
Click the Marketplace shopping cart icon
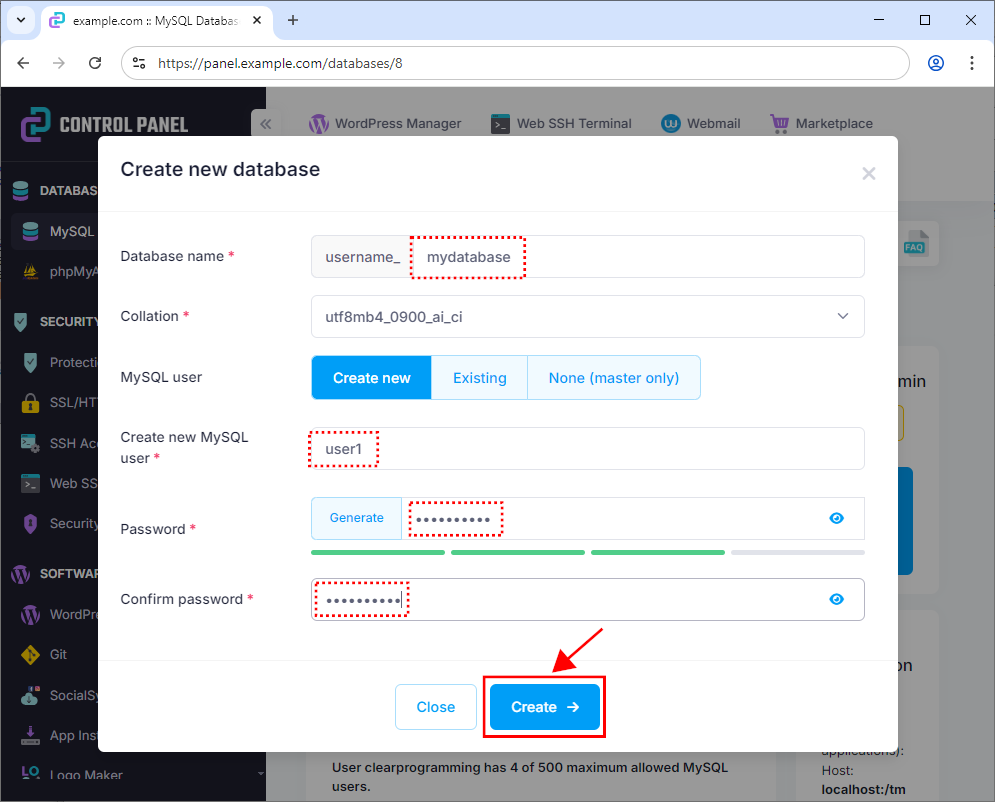pyautogui.click(x=779, y=124)
